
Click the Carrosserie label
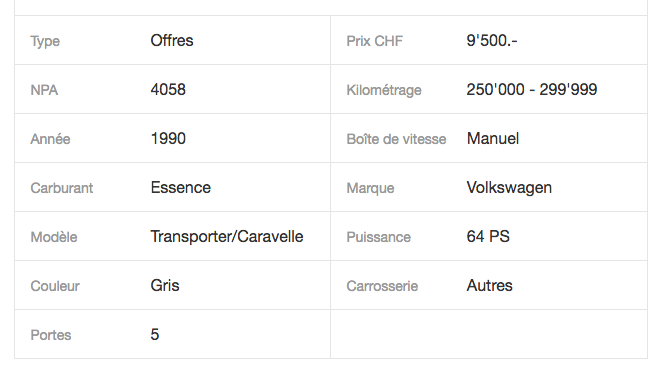tap(382, 286)
